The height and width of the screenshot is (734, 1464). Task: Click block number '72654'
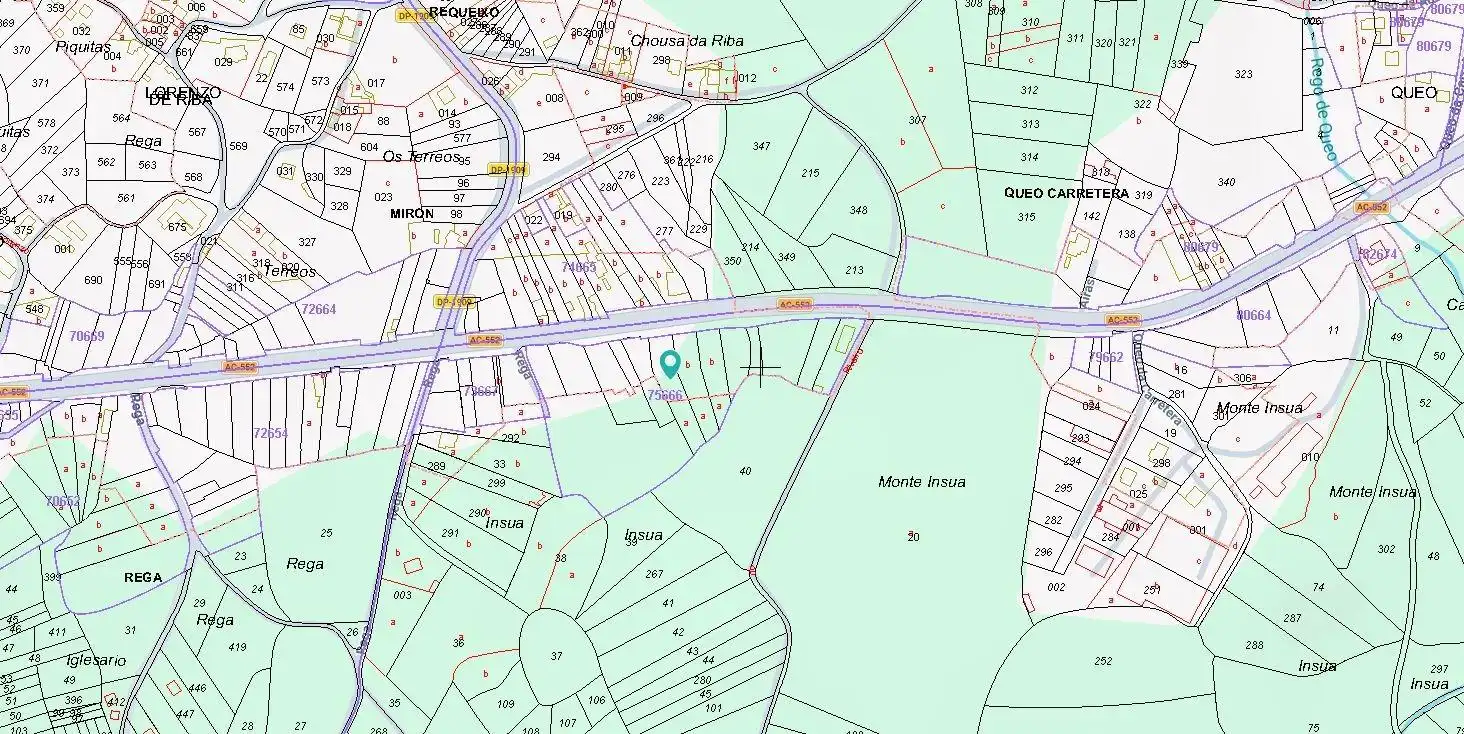270,433
